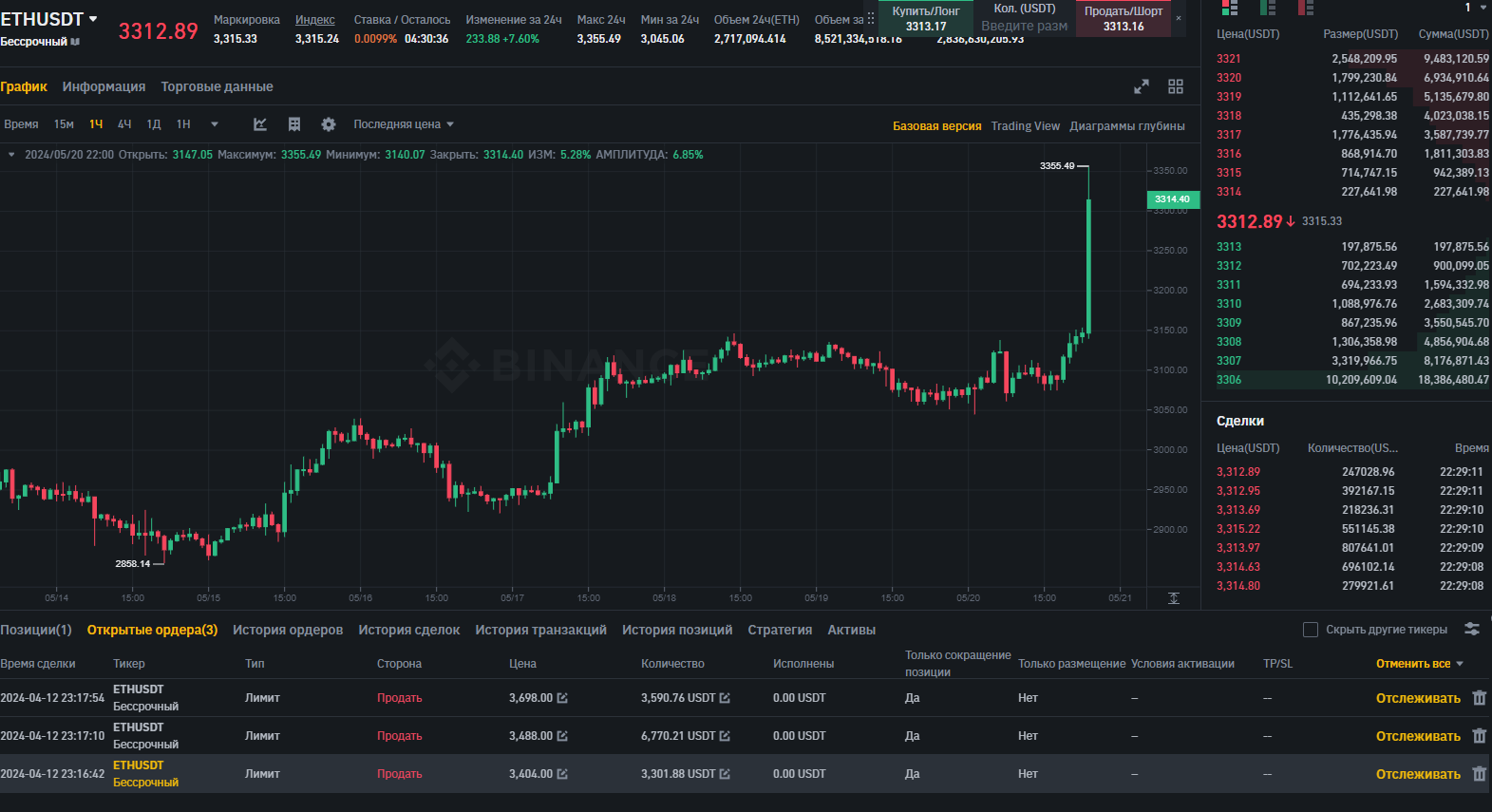This screenshot has width=1492, height=812.
Task: Open История сделок tab
Action: click(409, 630)
